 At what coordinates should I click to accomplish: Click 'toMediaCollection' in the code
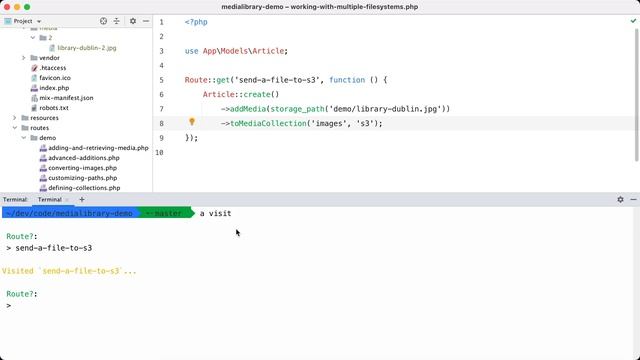[x=269, y=123]
